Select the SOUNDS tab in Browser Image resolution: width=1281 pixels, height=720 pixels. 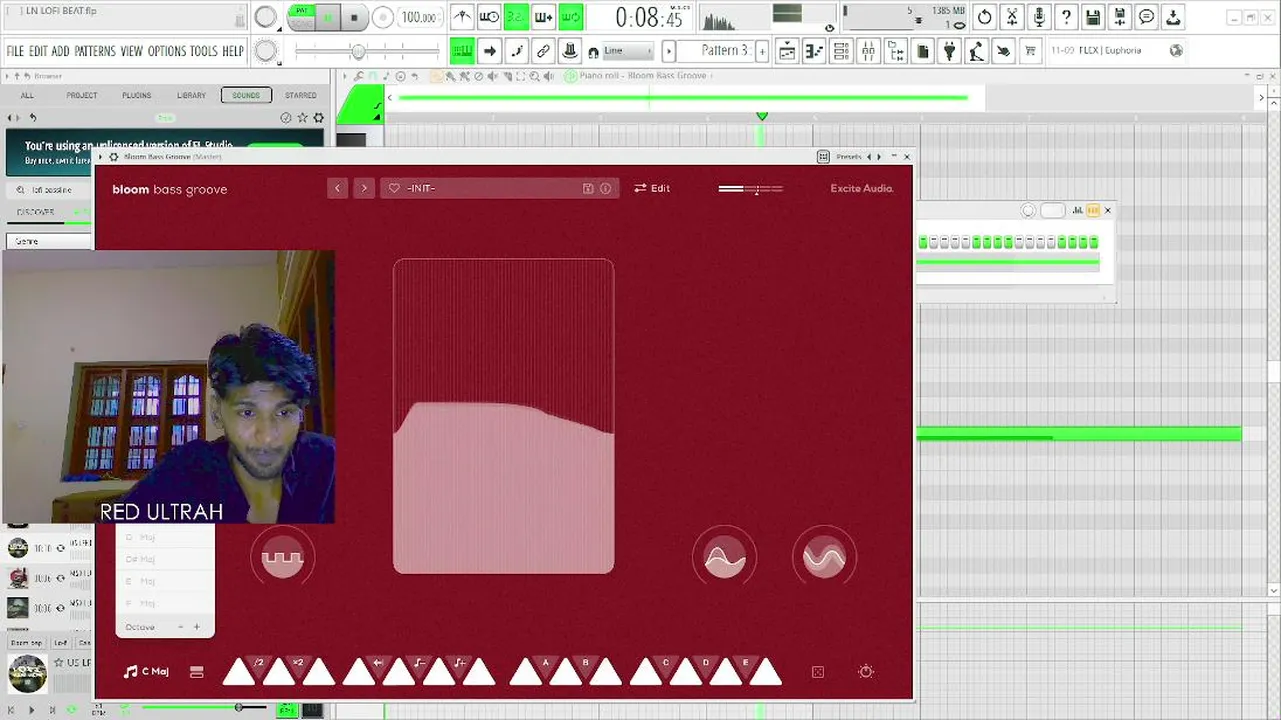pyautogui.click(x=246, y=95)
